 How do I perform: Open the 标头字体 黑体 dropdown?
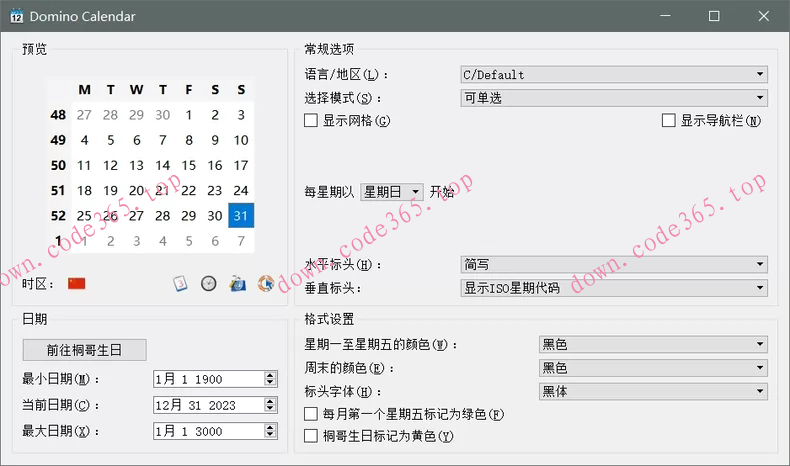[x=653, y=391]
